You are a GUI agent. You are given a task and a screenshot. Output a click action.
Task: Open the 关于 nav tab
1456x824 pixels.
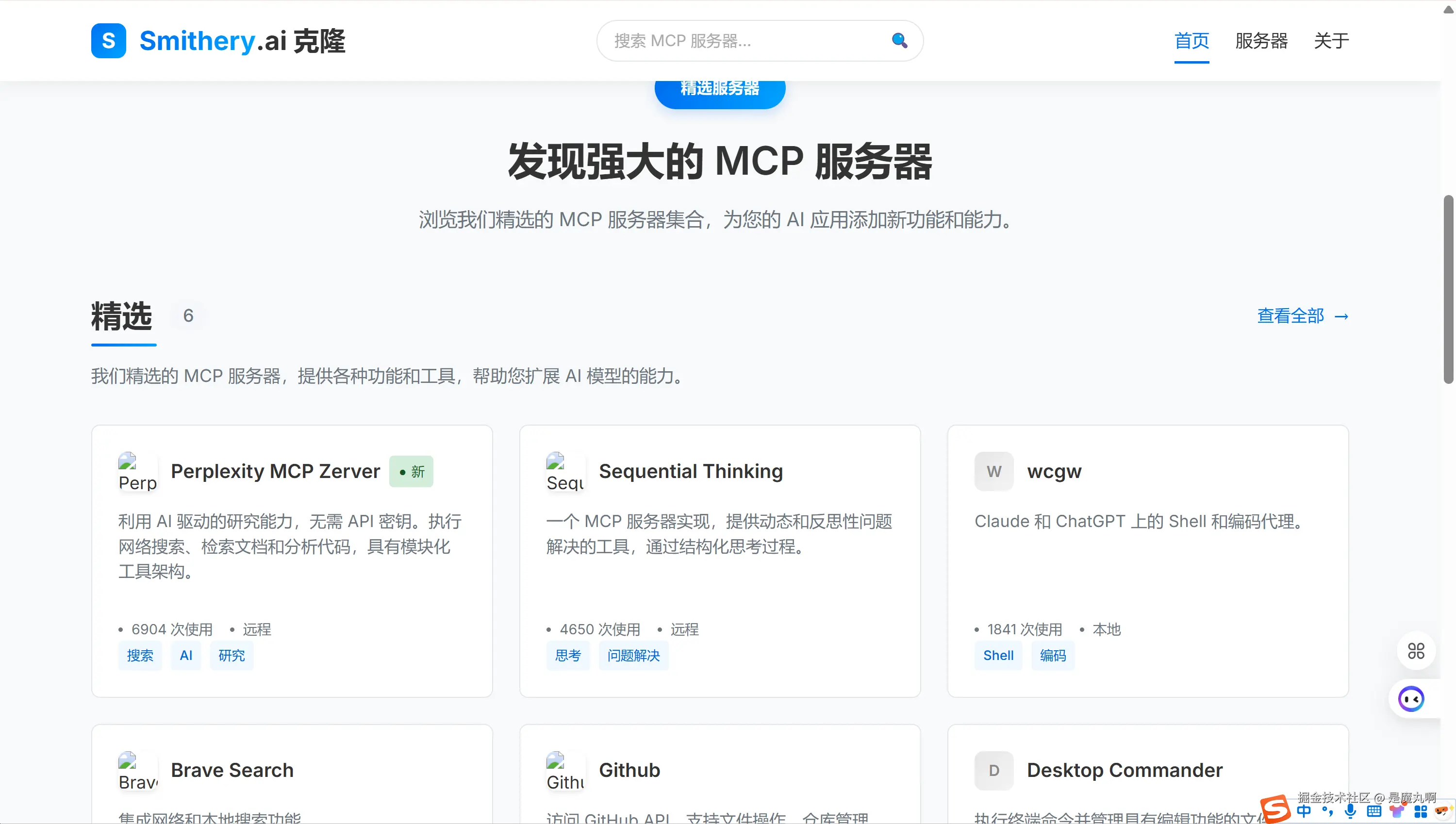(x=1331, y=41)
